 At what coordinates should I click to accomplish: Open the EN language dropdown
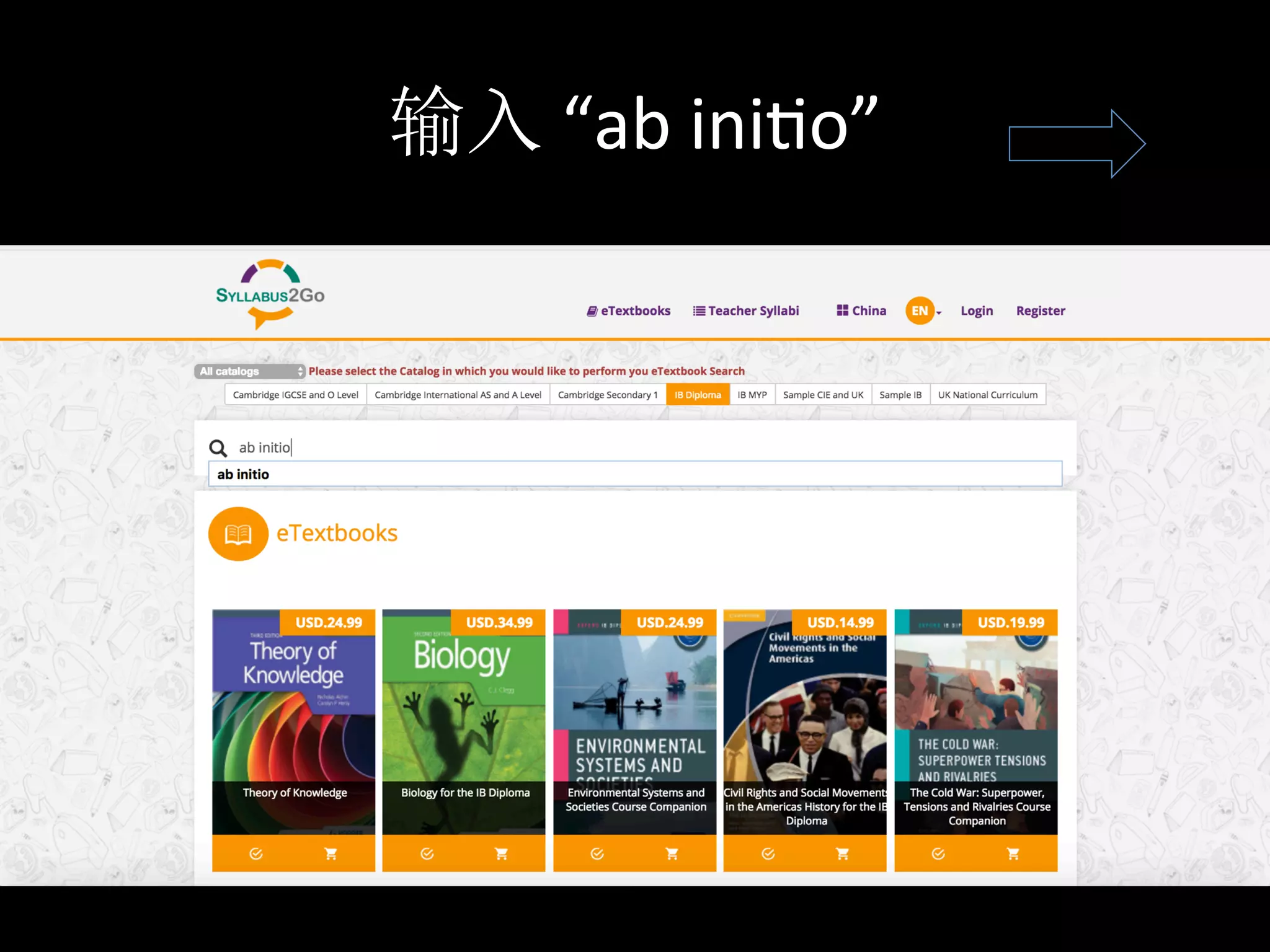click(923, 311)
